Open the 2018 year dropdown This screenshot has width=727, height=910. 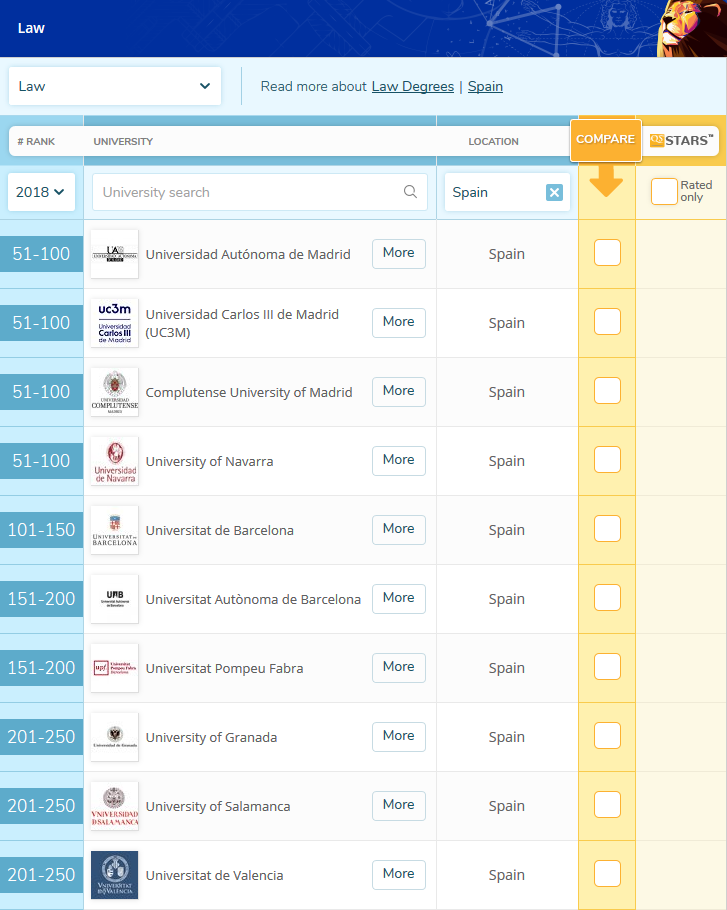tap(41, 192)
